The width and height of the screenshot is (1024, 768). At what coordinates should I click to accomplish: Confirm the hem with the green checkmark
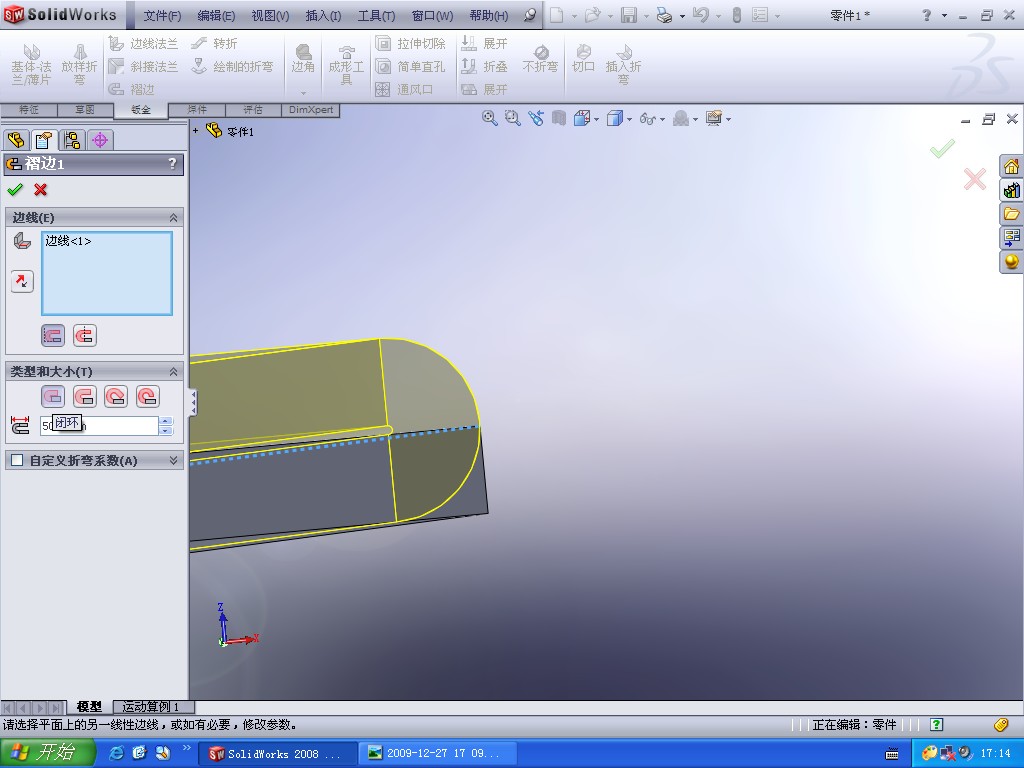pyautogui.click(x=15, y=189)
